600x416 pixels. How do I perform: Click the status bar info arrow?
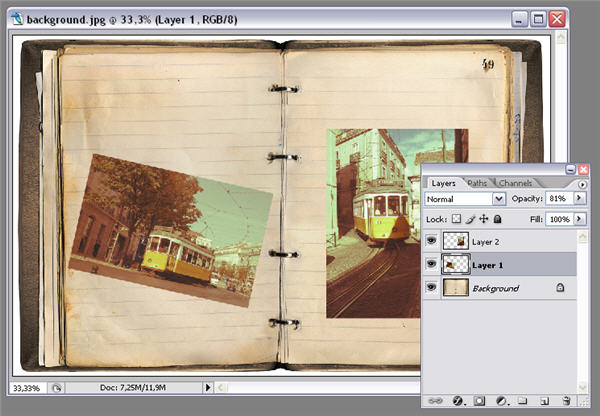click(208, 387)
